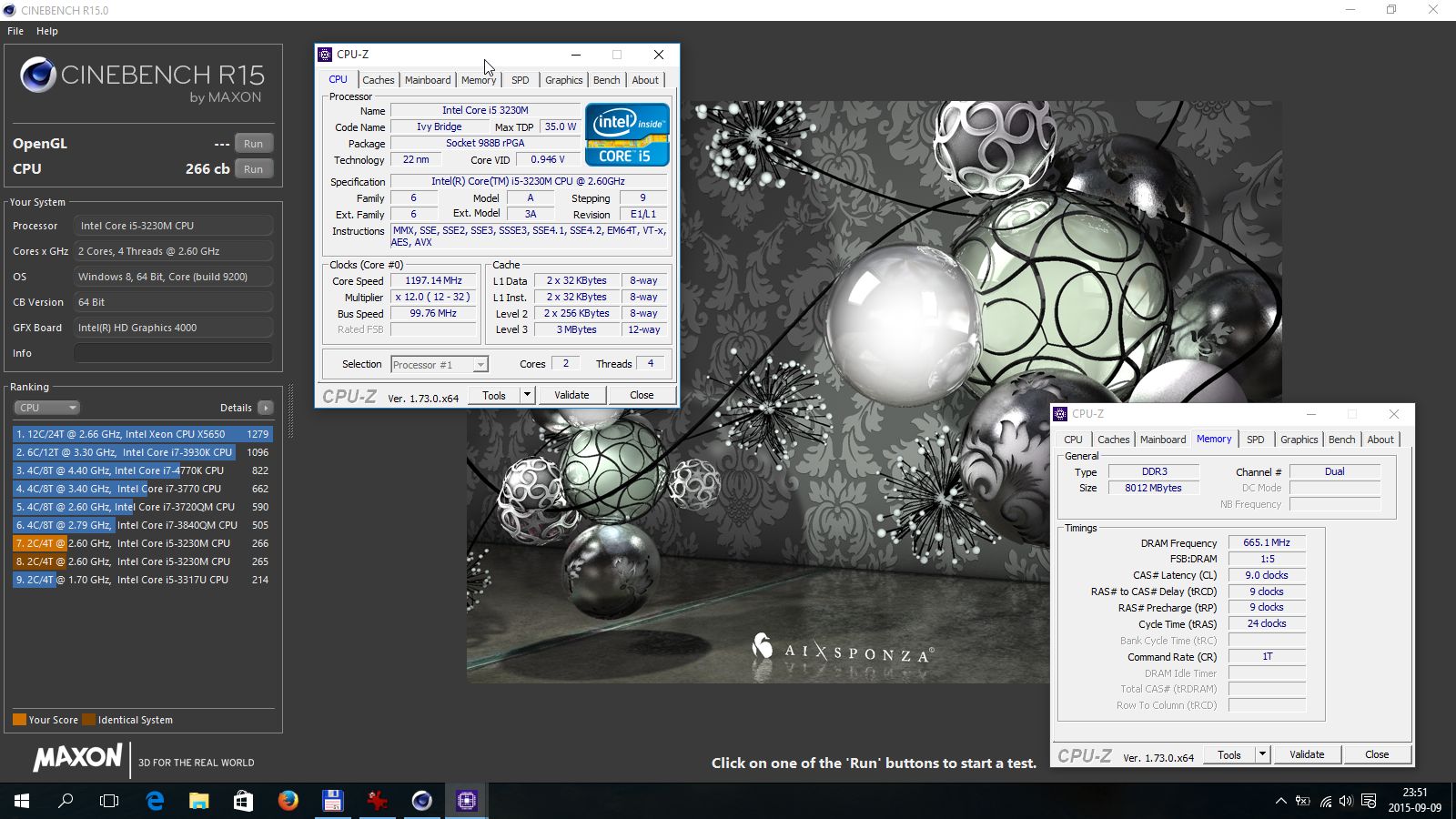Open Graphics tab in front CPU-Z window
Image resolution: width=1456 pixels, height=819 pixels.
click(x=564, y=80)
